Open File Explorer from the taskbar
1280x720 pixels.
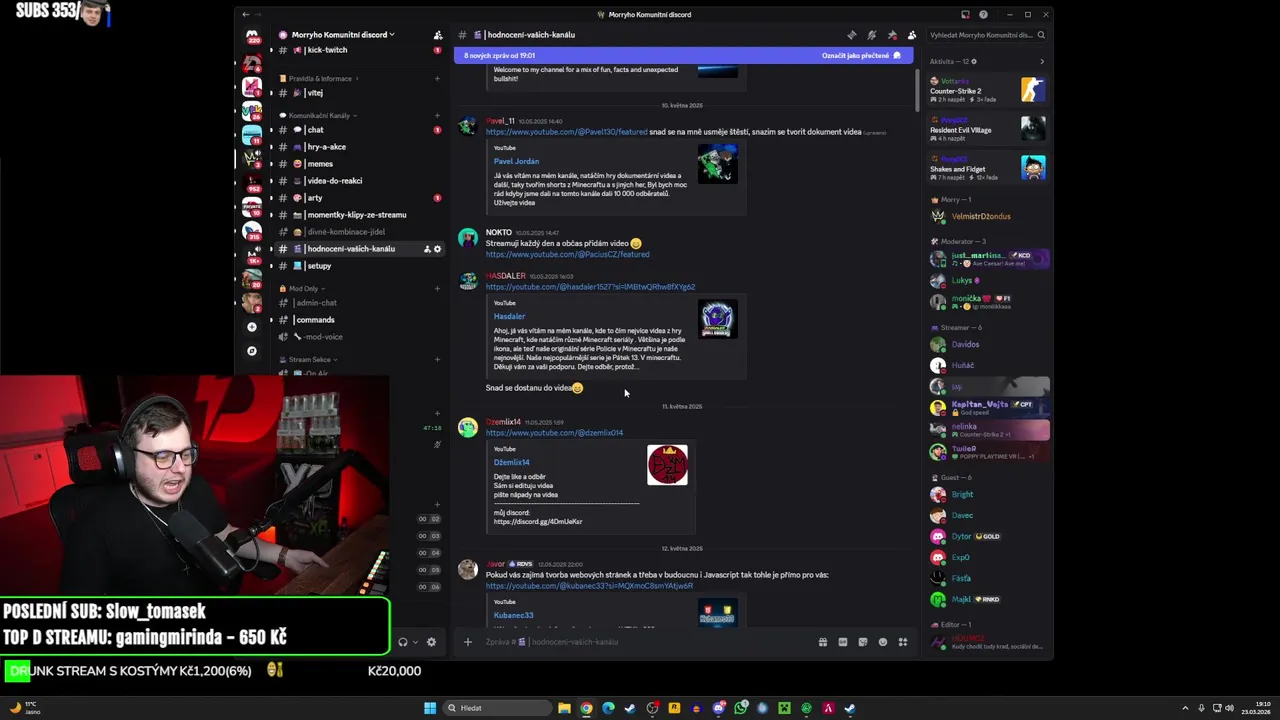(564, 708)
